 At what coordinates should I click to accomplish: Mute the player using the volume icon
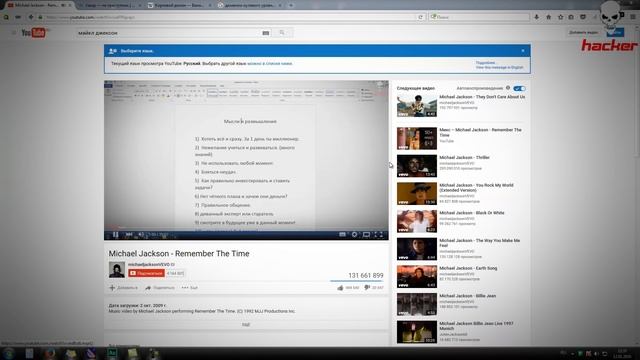[x=141, y=234]
